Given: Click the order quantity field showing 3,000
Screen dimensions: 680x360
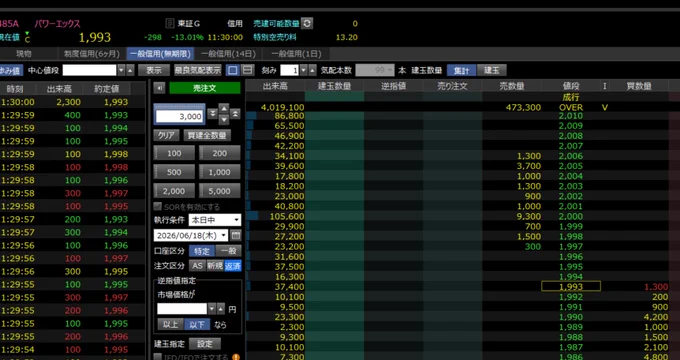Looking at the screenshot, I should [x=180, y=116].
